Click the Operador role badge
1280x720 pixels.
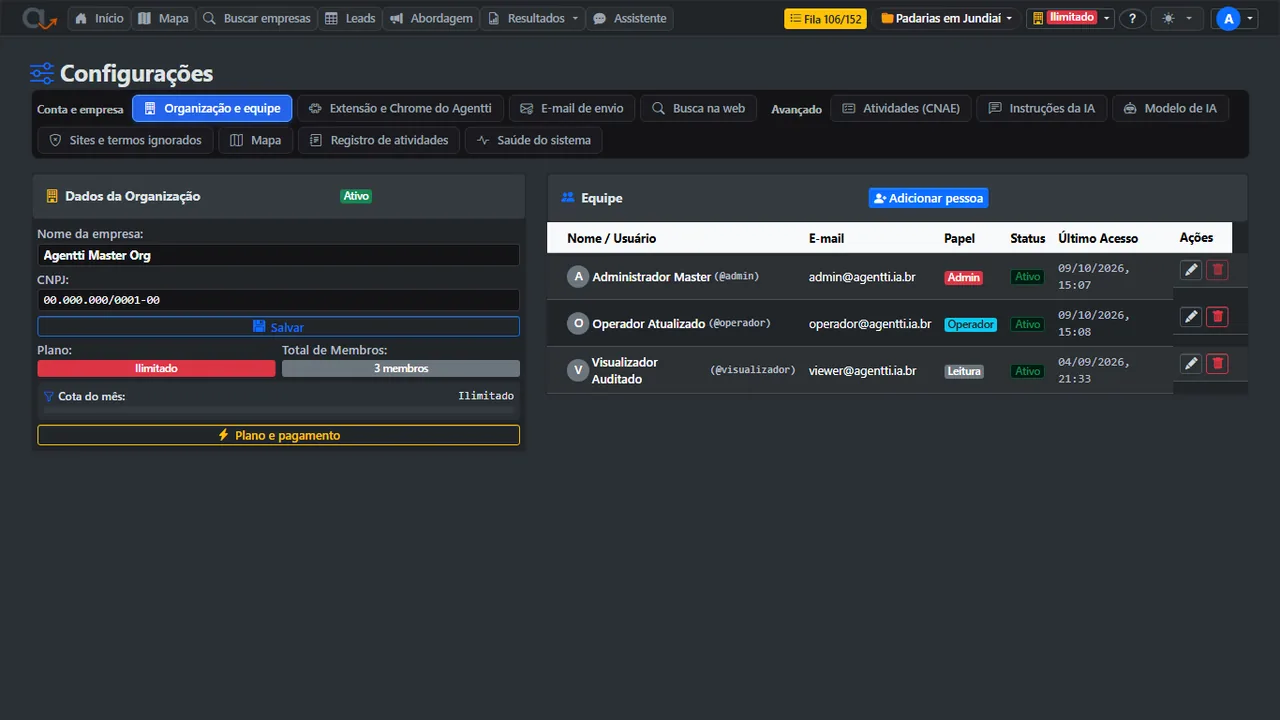(971, 324)
